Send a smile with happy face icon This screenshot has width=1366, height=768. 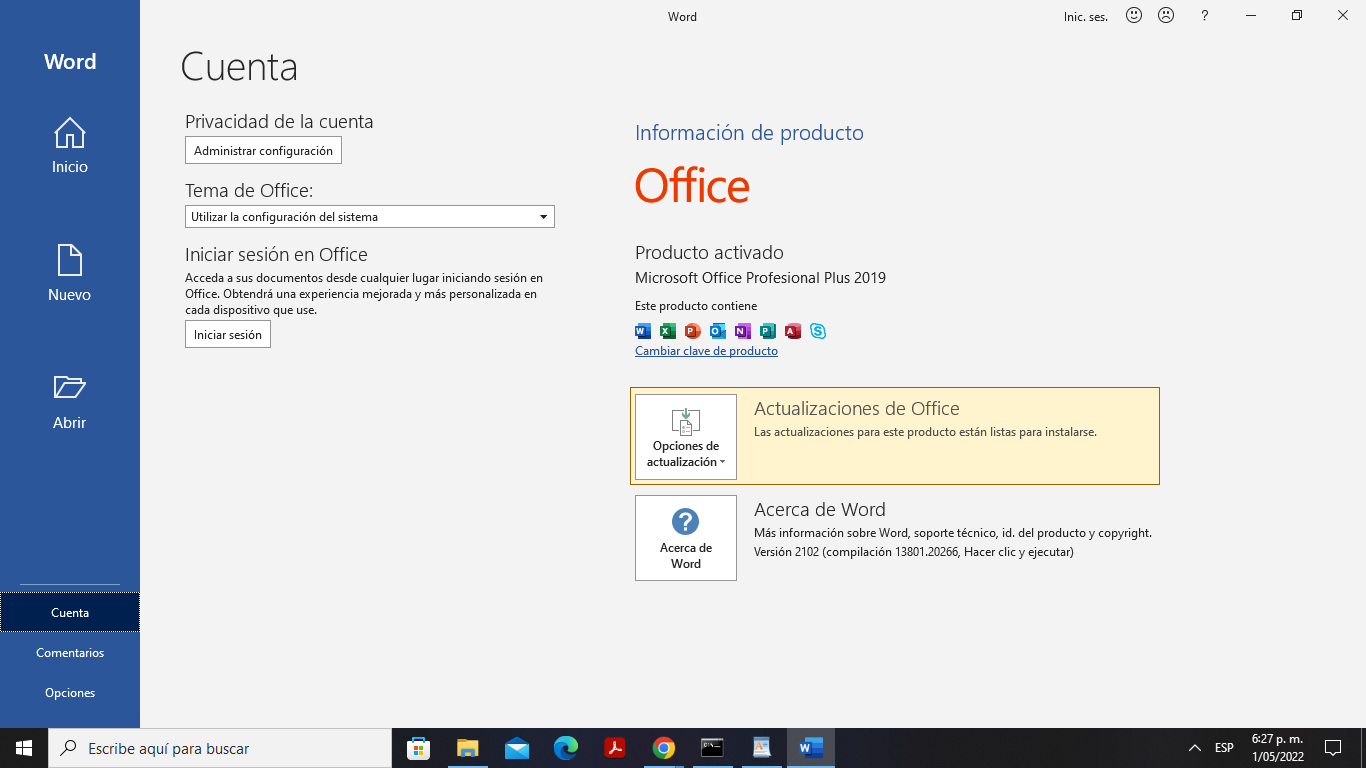click(x=1134, y=16)
